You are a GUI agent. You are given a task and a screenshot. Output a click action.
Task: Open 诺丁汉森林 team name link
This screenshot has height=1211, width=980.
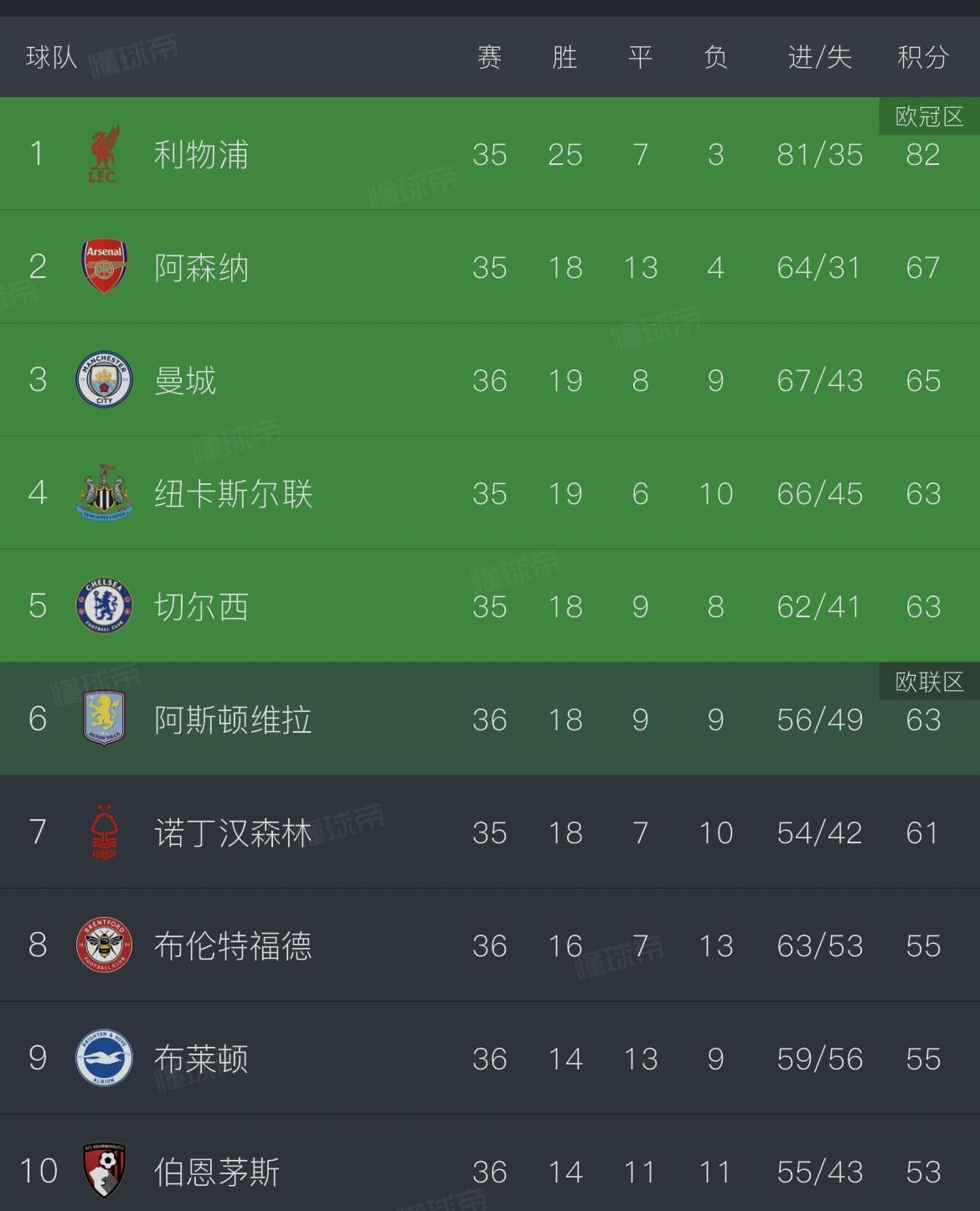(x=233, y=832)
